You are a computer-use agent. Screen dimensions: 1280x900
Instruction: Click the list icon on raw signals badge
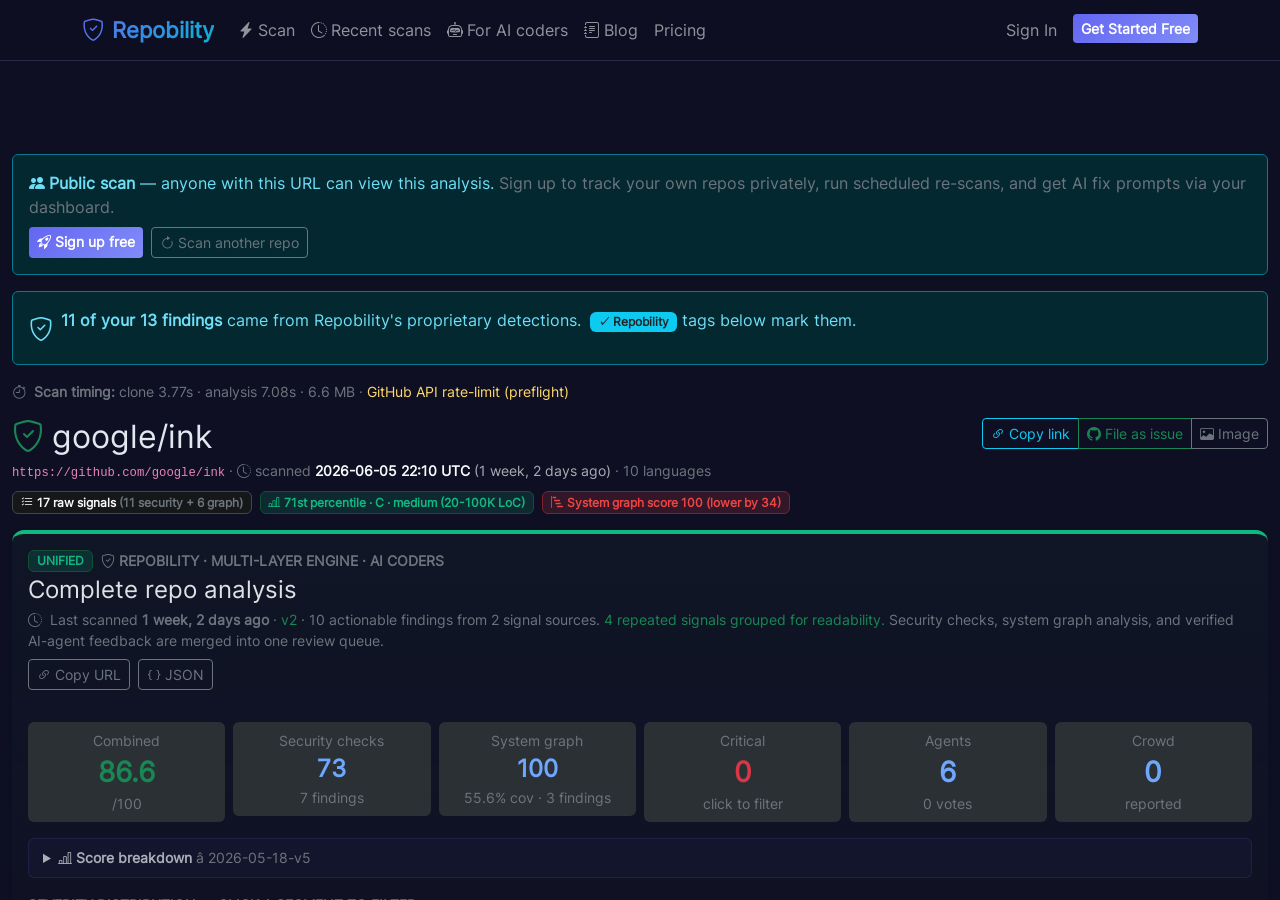[x=27, y=502]
